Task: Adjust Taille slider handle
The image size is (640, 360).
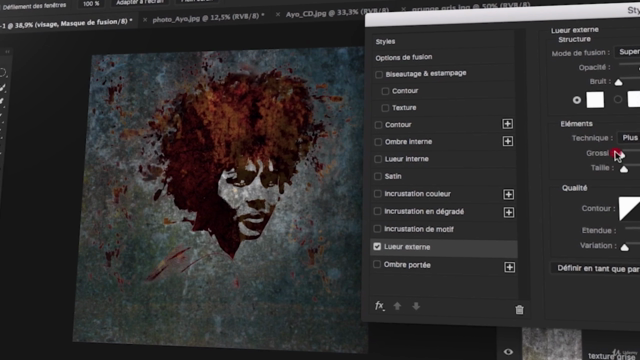Action: [624, 169]
